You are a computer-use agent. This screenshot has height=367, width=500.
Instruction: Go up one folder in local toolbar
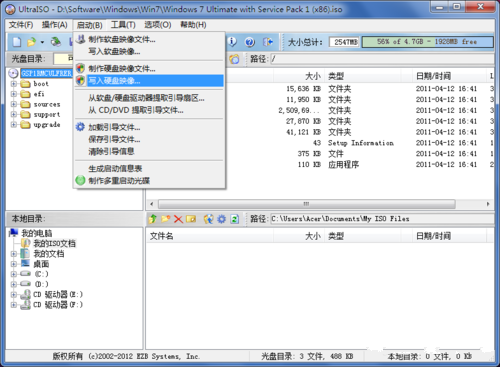153,219
